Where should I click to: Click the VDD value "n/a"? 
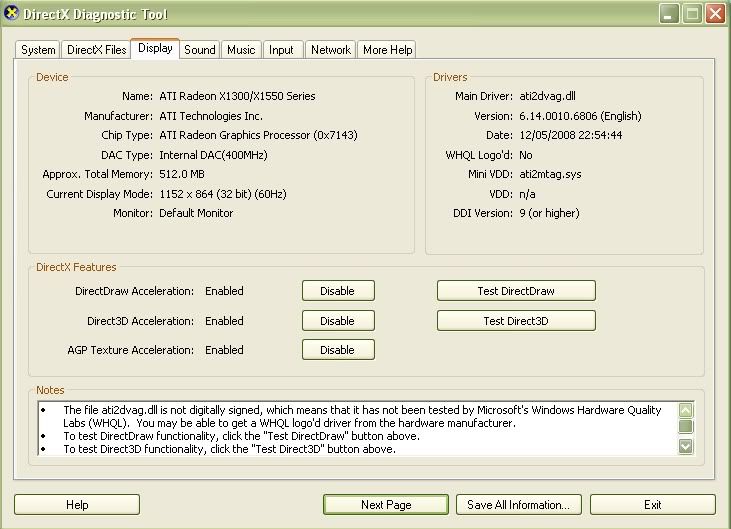(527, 194)
